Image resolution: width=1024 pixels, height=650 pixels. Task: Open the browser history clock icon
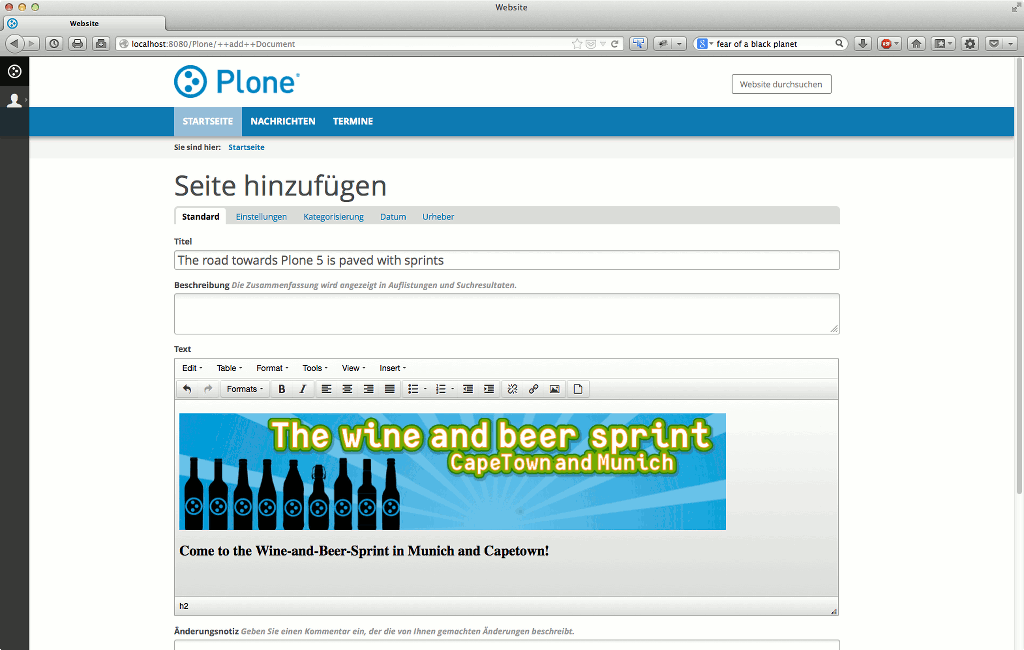pyautogui.click(x=54, y=44)
